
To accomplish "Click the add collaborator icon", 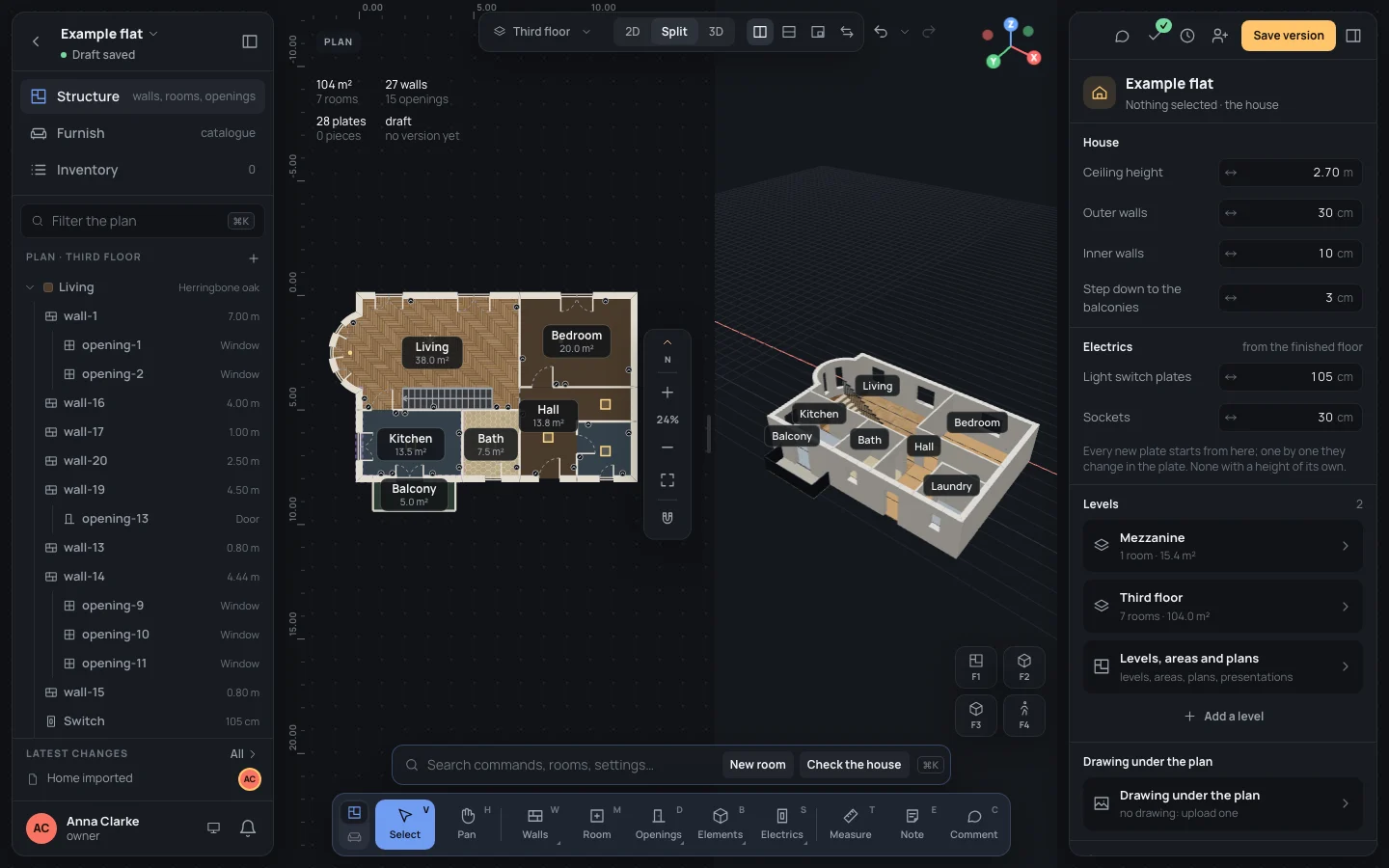I will (1220, 36).
